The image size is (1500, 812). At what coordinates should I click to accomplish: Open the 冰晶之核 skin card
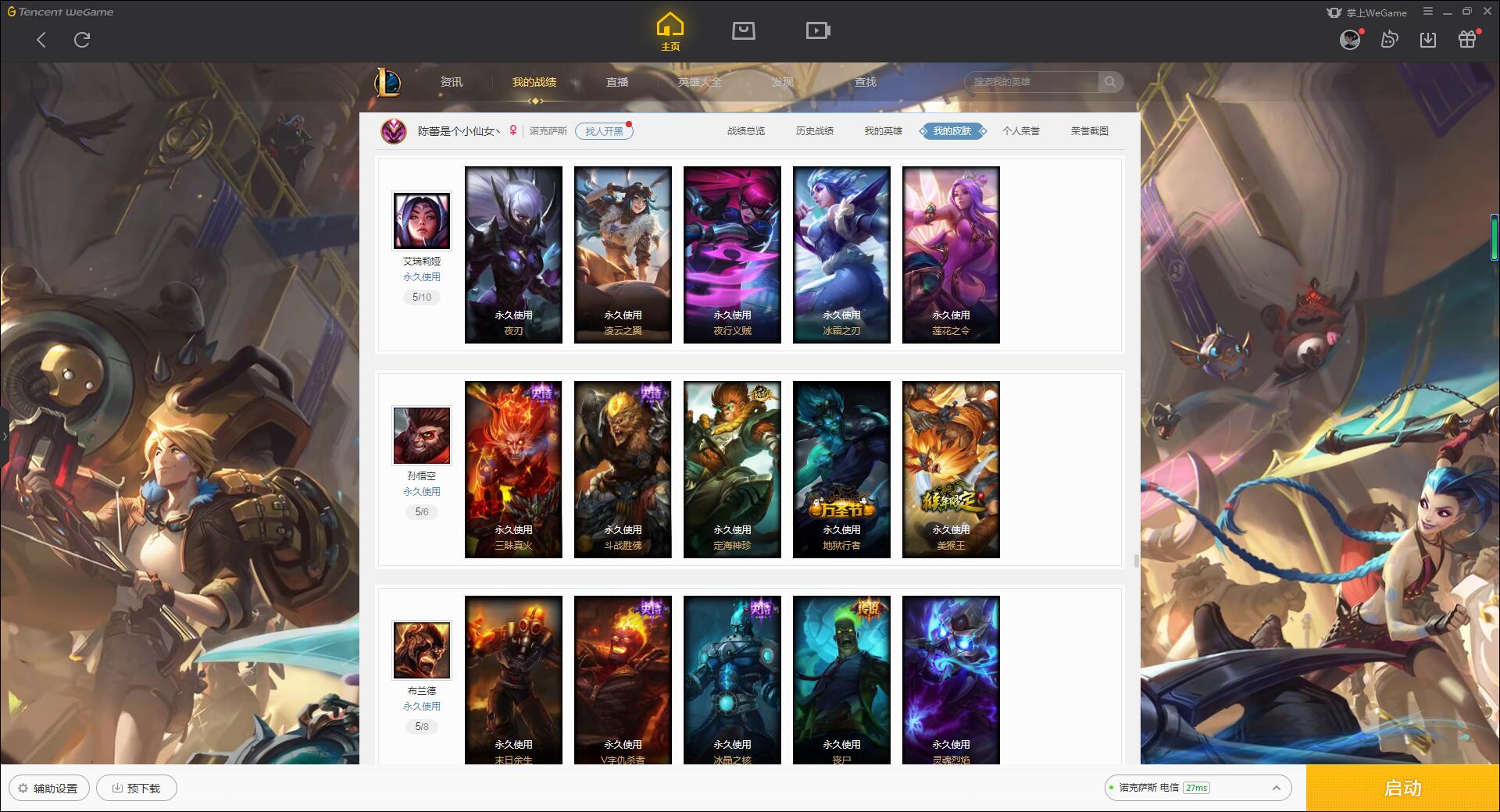[x=732, y=680]
